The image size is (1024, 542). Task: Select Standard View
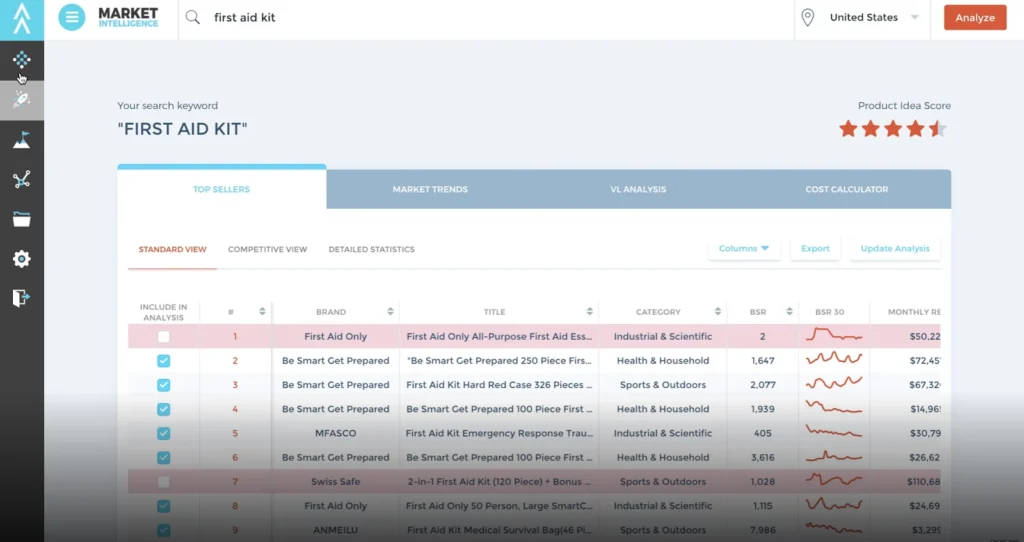(x=172, y=249)
